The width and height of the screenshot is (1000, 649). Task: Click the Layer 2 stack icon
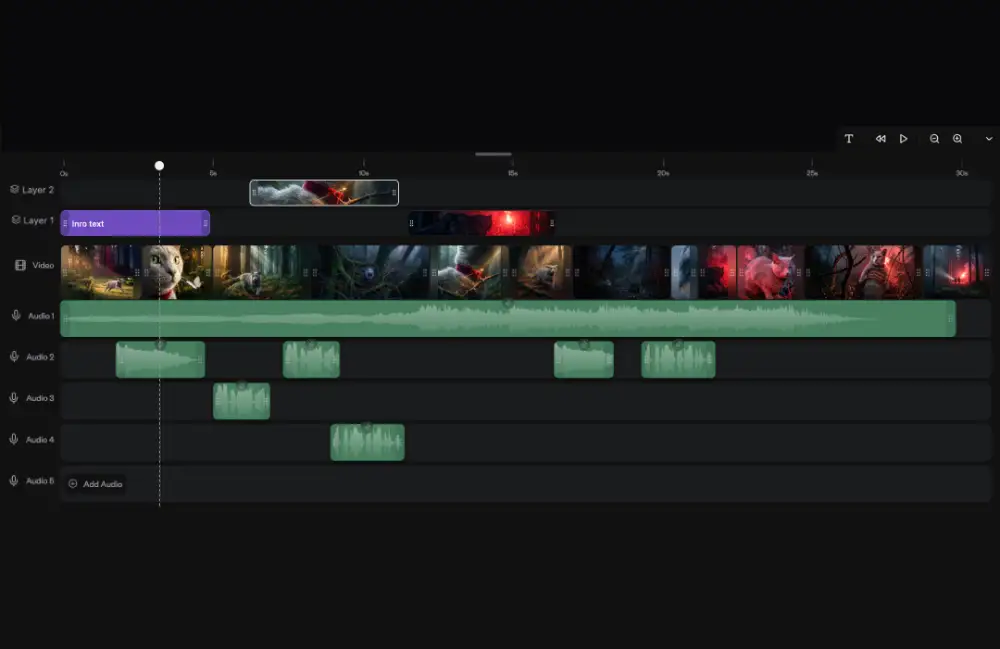15,189
